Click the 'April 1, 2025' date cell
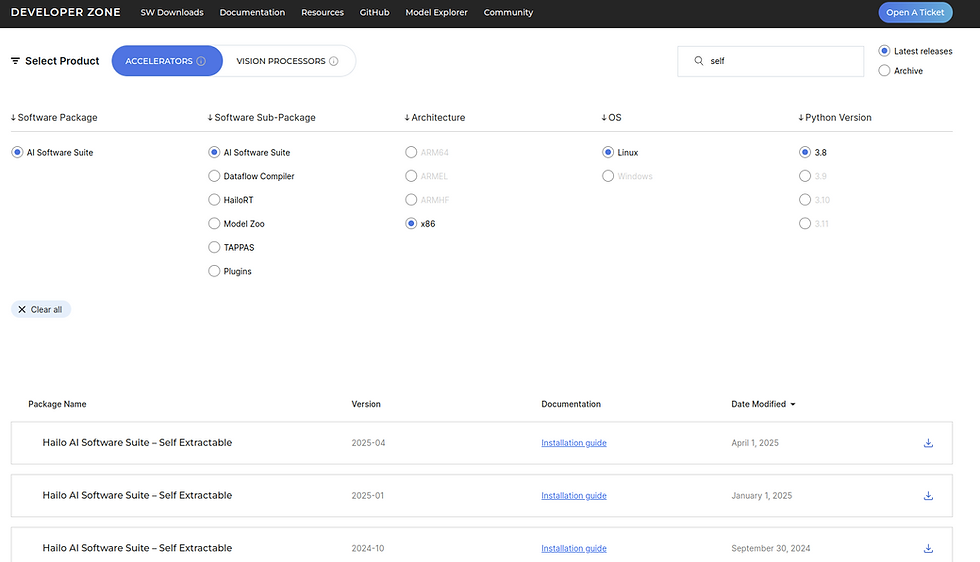980x562 pixels. click(755, 443)
